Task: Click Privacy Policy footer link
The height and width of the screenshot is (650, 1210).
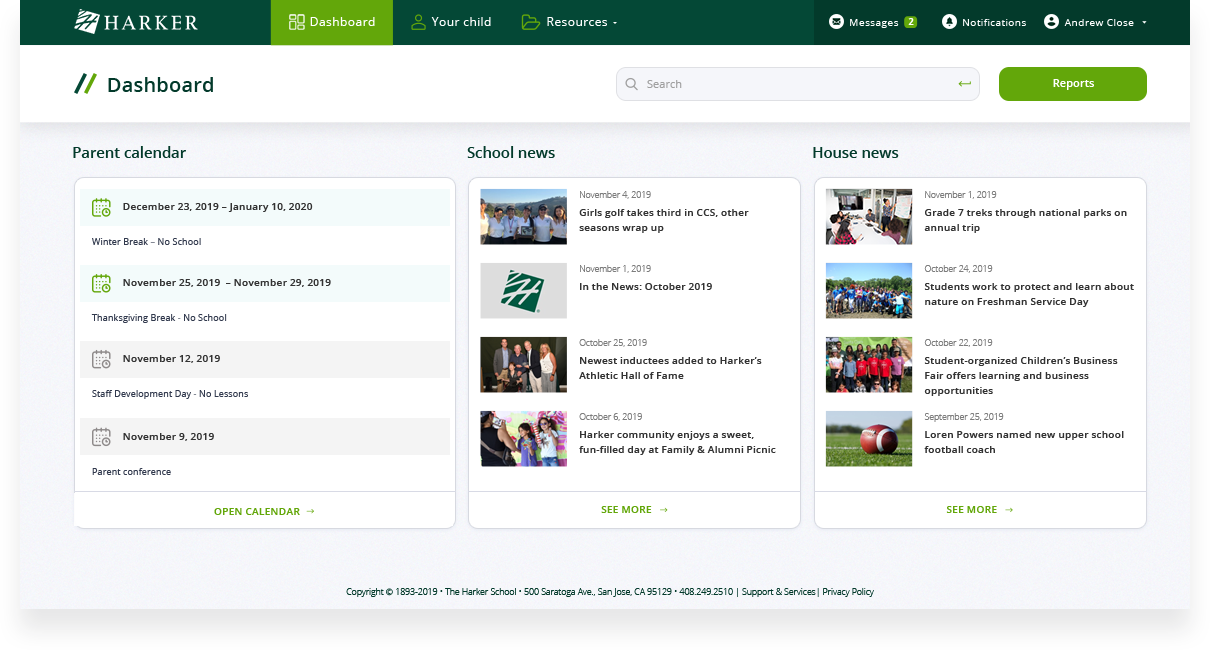Action: click(x=848, y=592)
